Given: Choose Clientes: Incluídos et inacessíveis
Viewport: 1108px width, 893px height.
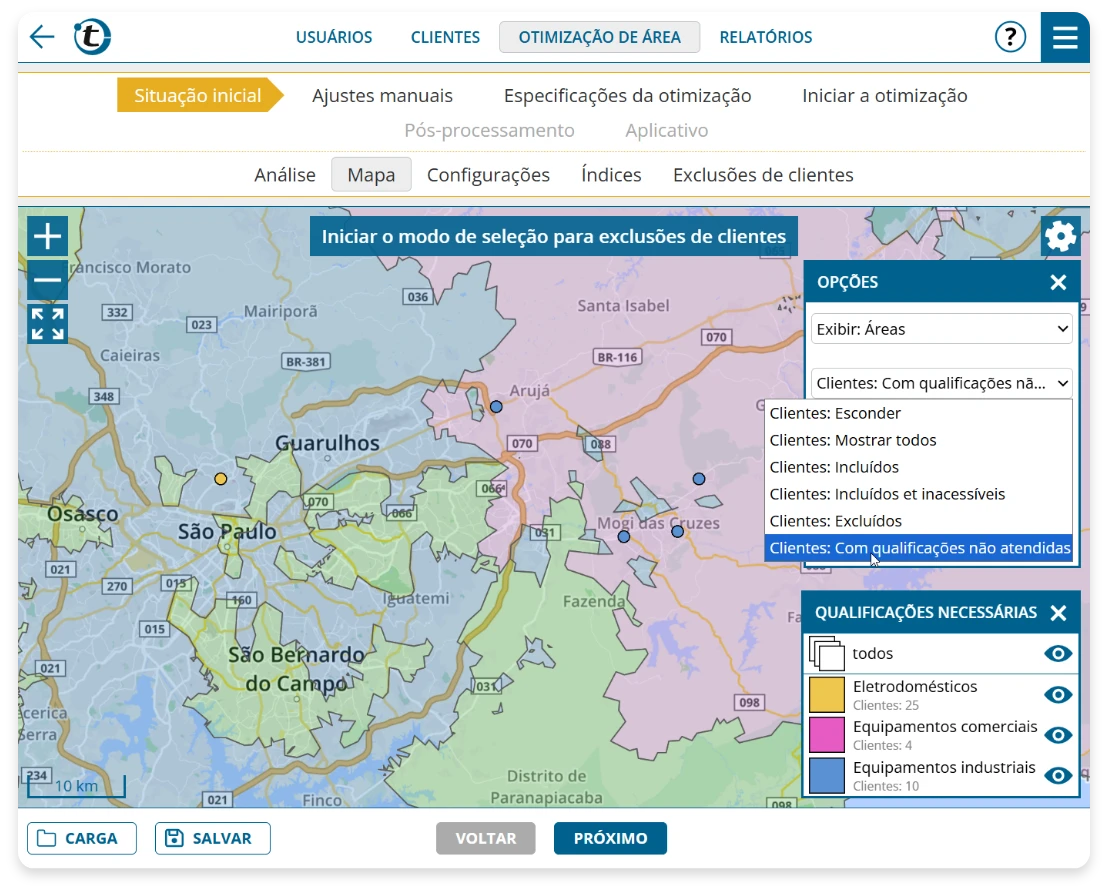Looking at the screenshot, I should coord(919,494).
